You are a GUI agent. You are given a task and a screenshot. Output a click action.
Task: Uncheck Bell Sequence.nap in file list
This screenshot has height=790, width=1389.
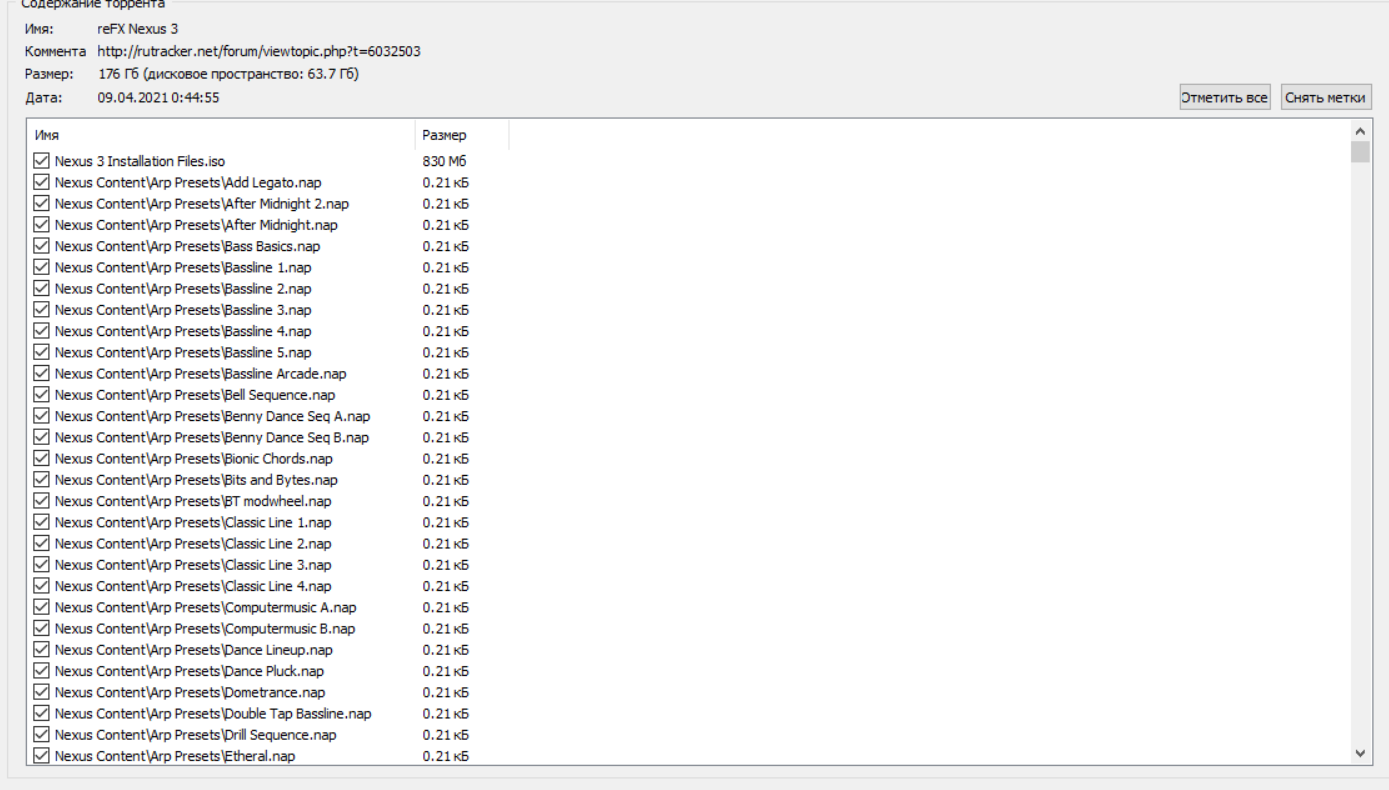click(41, 395)
